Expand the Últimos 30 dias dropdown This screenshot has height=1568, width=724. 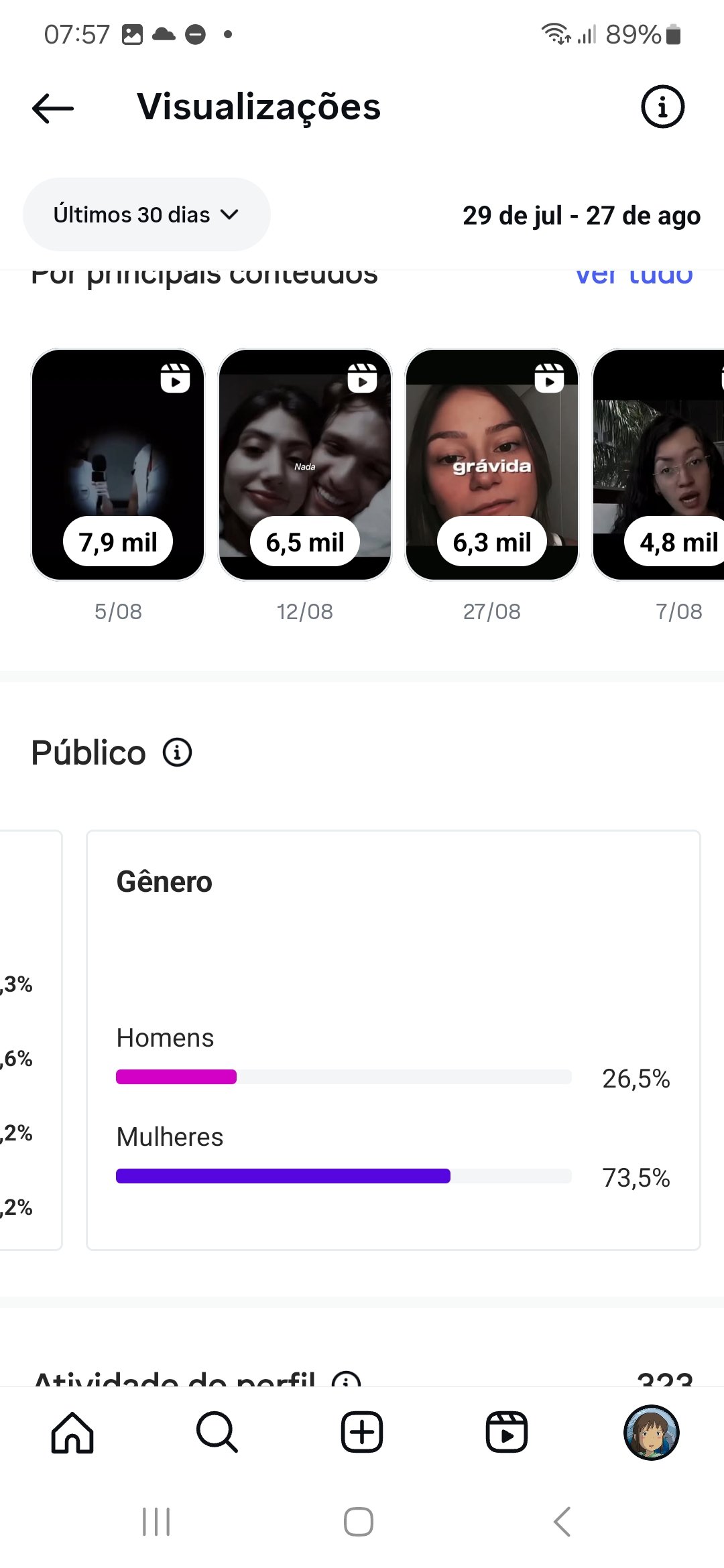coord(146,214)
